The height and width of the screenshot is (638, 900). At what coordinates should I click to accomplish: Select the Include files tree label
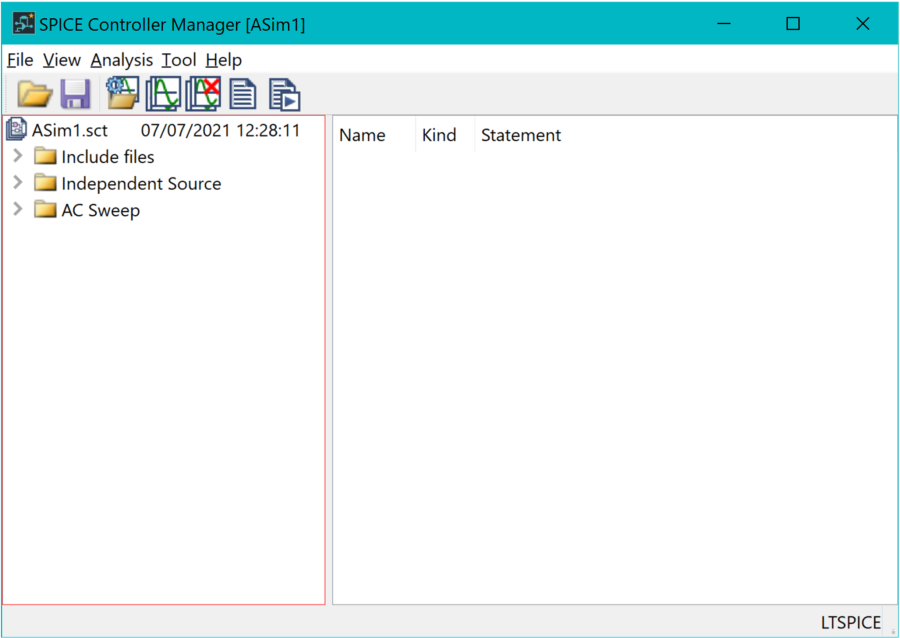[108, 157]
